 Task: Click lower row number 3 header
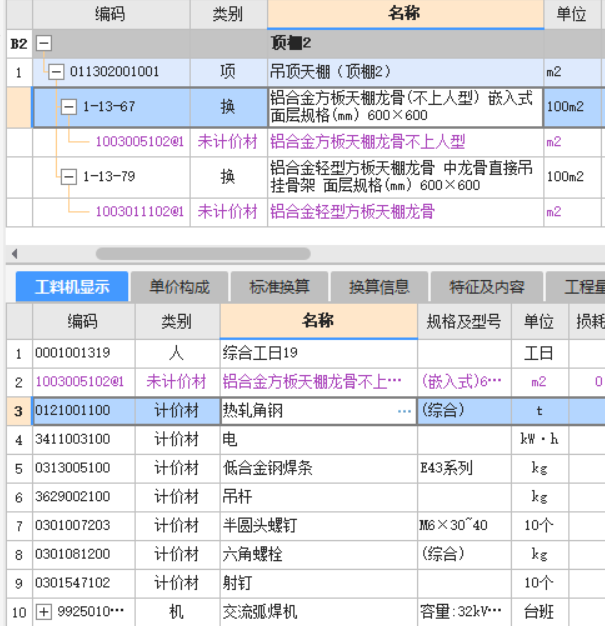pyautogui.click(x=19, y=411)
